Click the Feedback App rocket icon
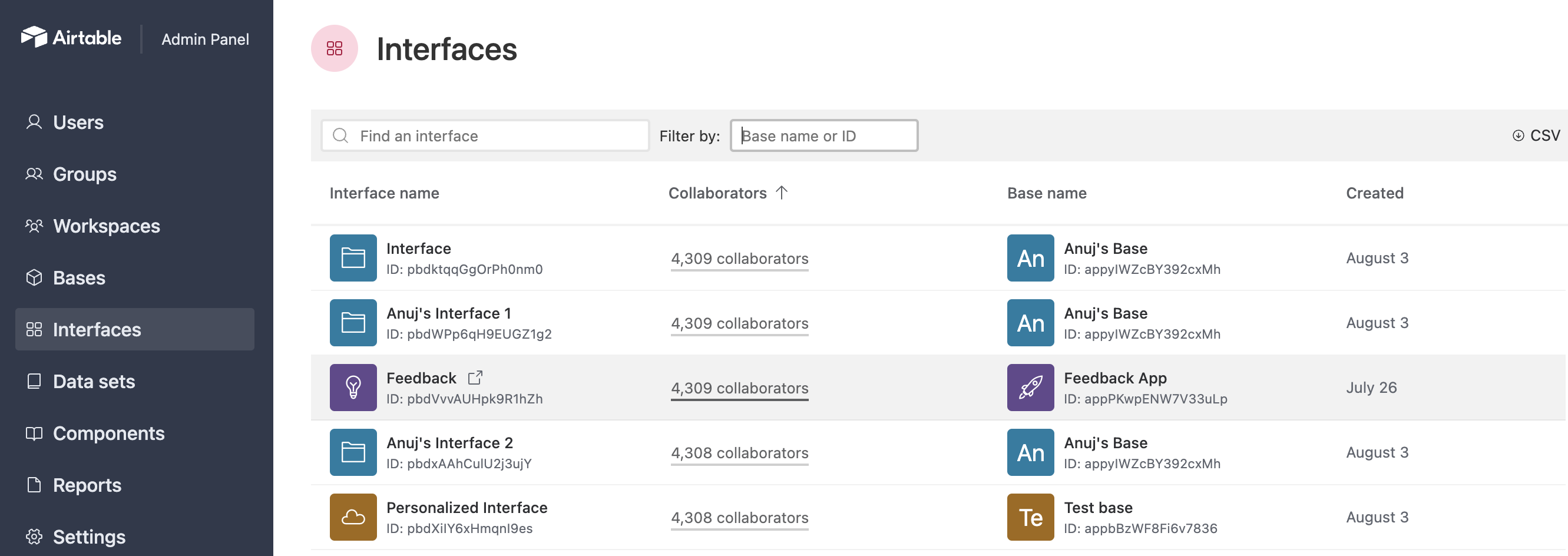This screenshot has height=556, width=1568. point(1031,388)
